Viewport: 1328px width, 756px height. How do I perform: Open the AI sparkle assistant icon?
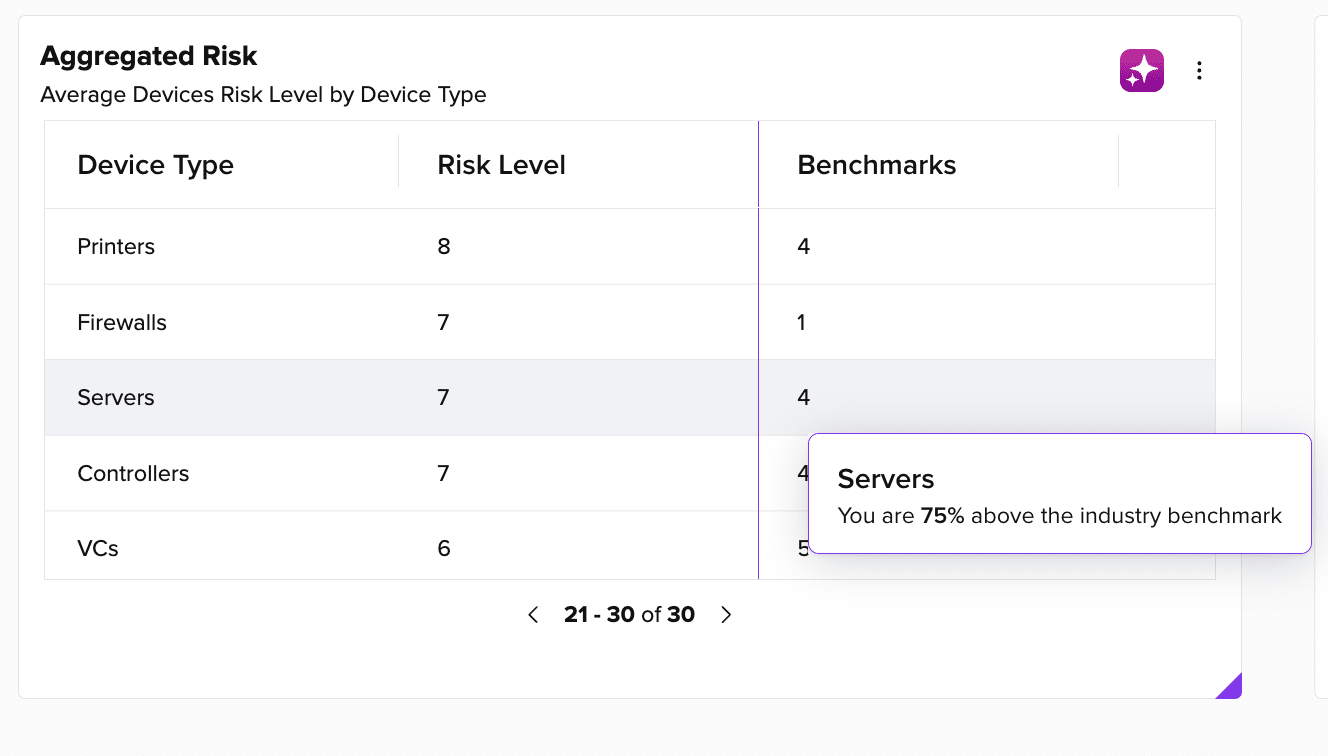pyautogui.click(x=1142, y=71)
